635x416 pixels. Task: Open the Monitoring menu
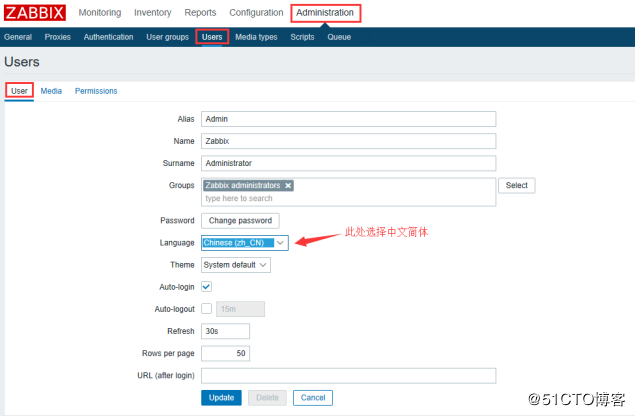[100, 13]
